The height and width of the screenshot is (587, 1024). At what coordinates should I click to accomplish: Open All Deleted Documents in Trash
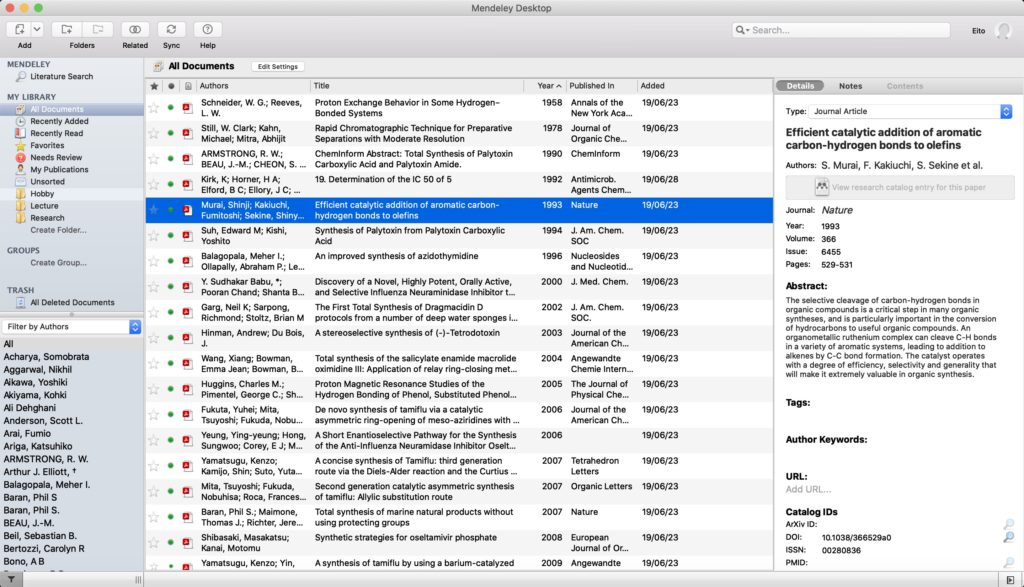pos(72,302)
